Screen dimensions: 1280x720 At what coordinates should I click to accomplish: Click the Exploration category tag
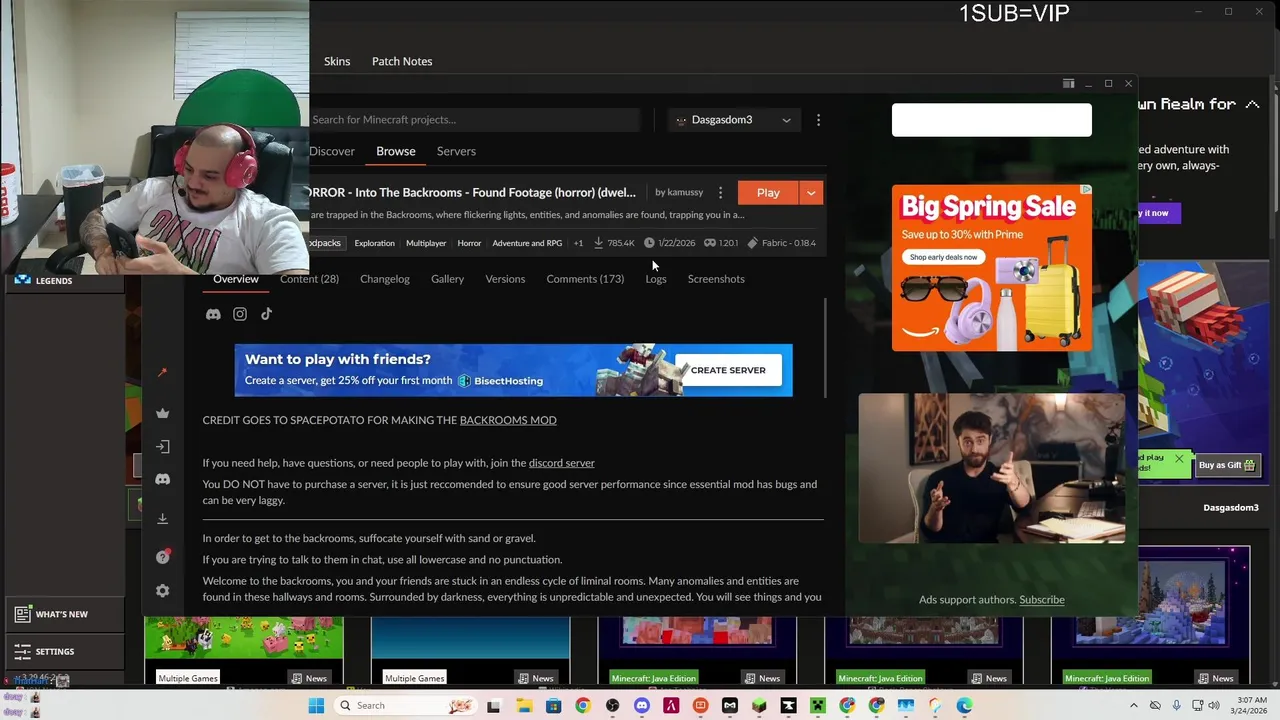tap(374, 243)
